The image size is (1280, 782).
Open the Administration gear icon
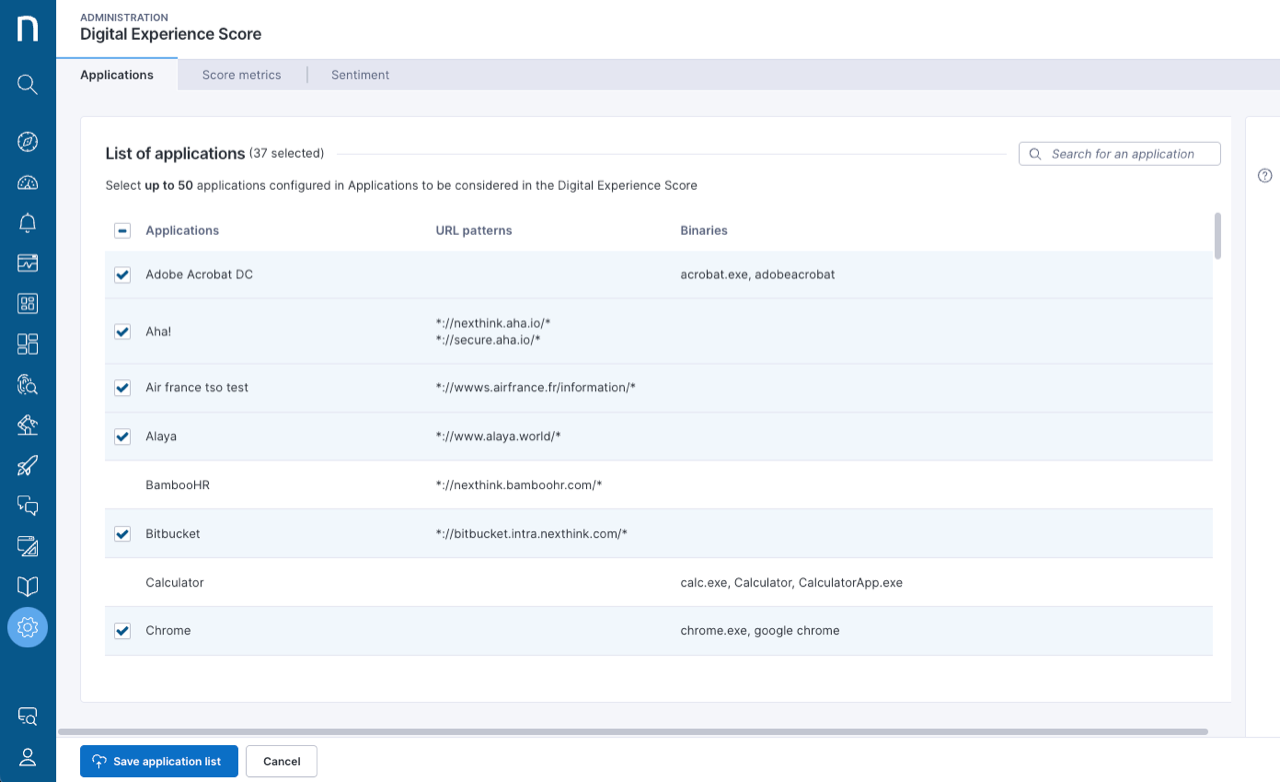(x=28, y=627)
